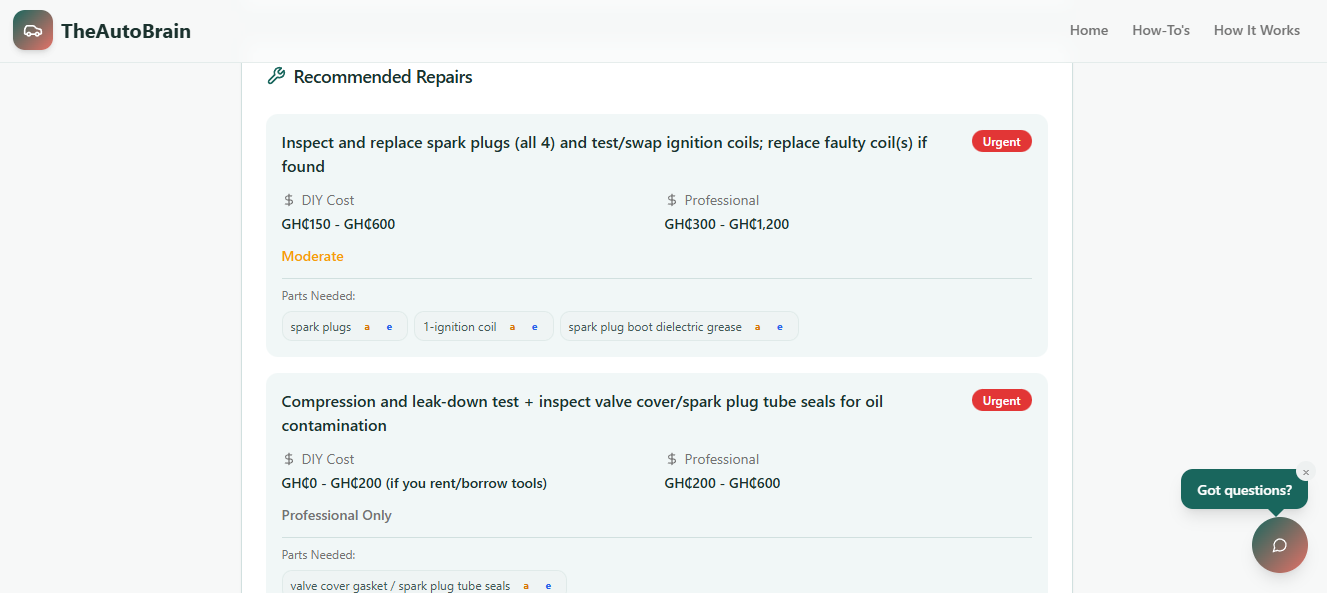Viewport: 1327px width, 593px height.
Task: Click the Urgent badge on spark plug repair
Action: pos(1001,142)
